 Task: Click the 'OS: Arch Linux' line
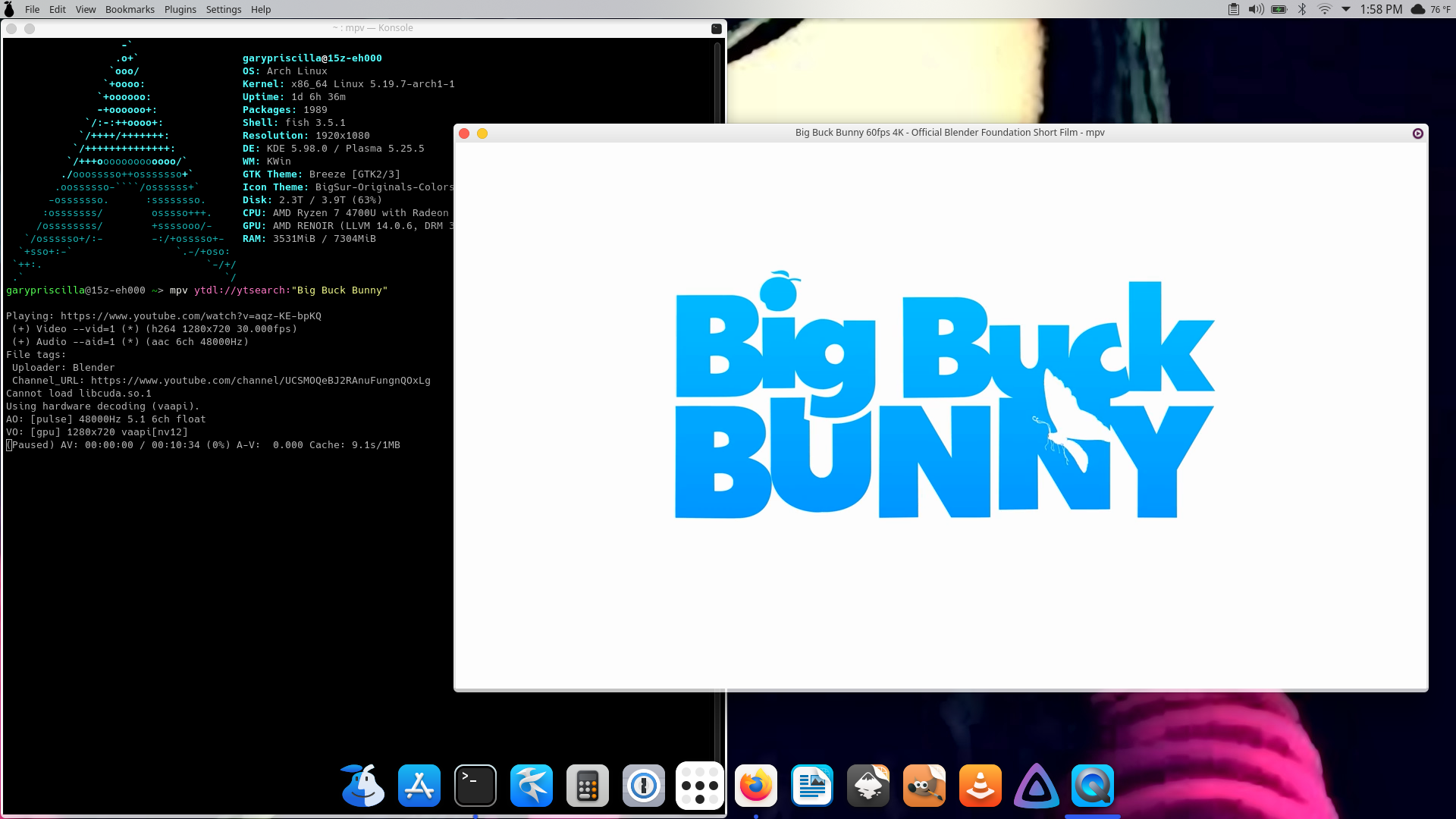click(285, 71)
